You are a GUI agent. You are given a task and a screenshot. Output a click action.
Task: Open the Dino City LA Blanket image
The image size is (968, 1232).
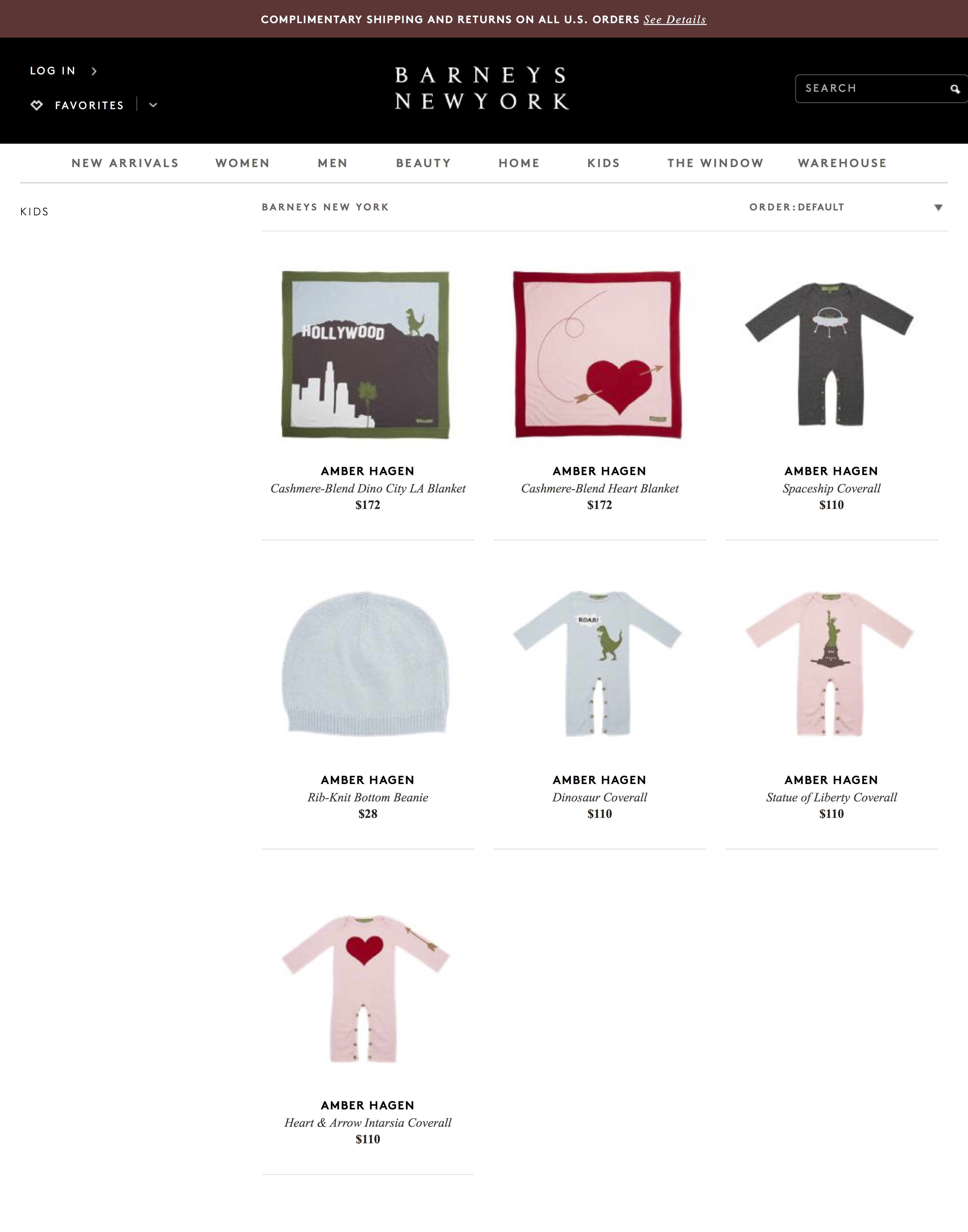coord(366,355)
